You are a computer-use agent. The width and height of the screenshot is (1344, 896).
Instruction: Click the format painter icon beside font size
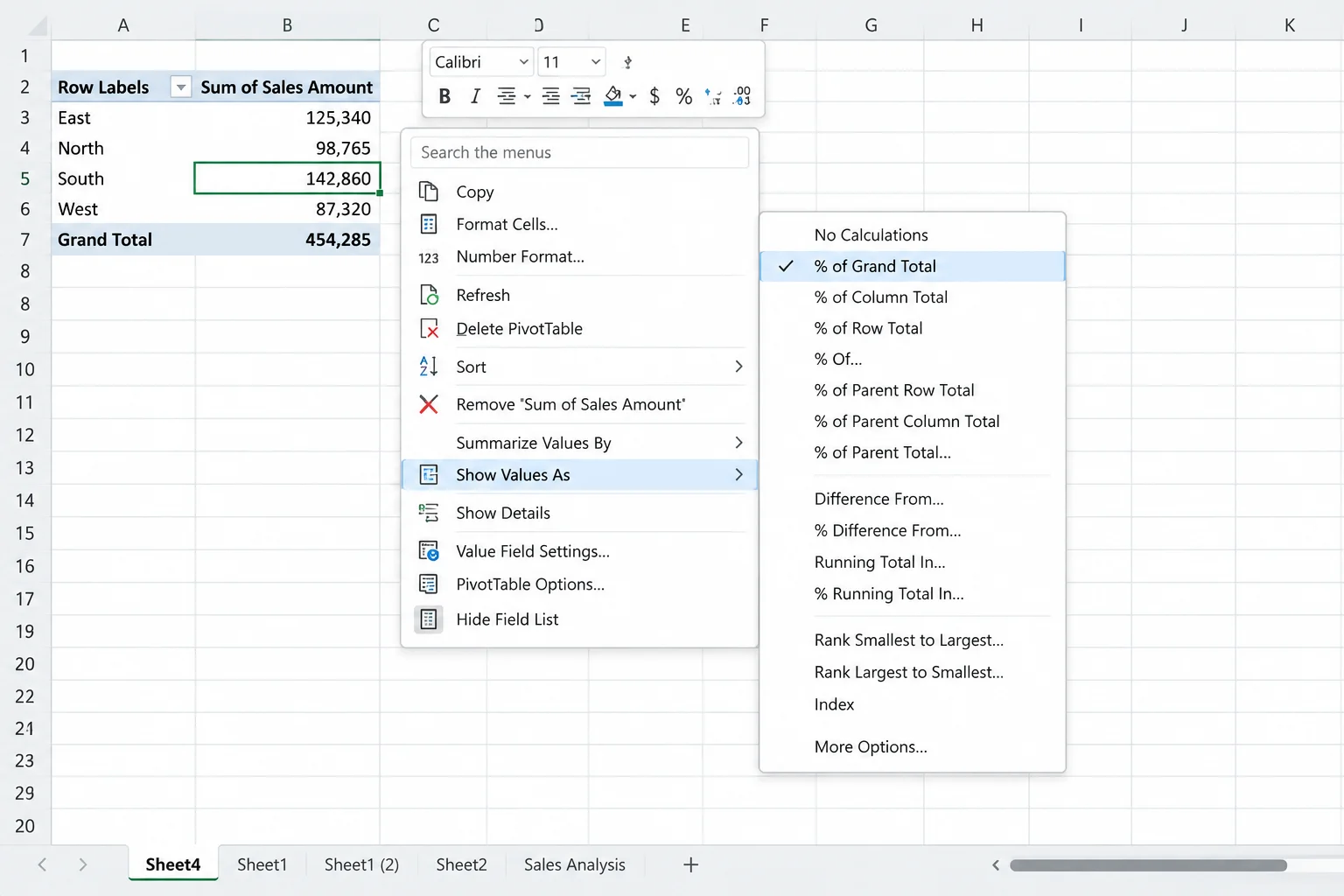627,62
